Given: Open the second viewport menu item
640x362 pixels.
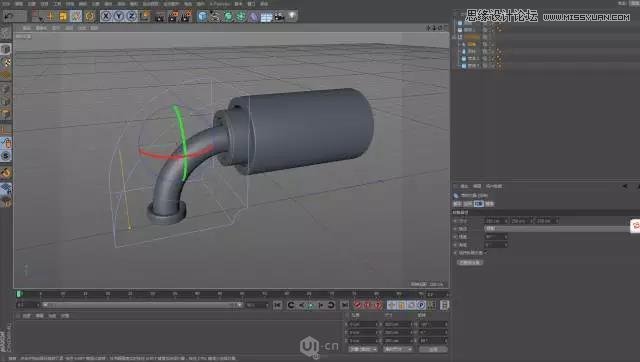Looking at the screenshot, I should pos(41,28).
